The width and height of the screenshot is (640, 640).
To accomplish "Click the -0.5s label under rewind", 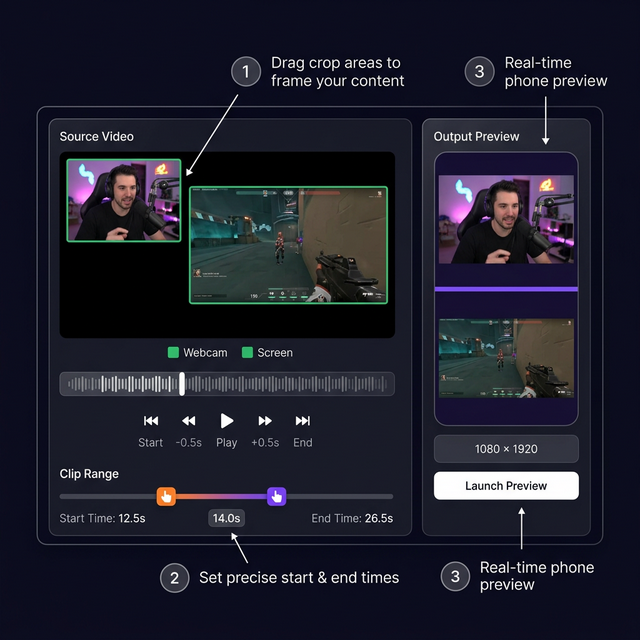I will pyautogui.click(x=189, y=442).
